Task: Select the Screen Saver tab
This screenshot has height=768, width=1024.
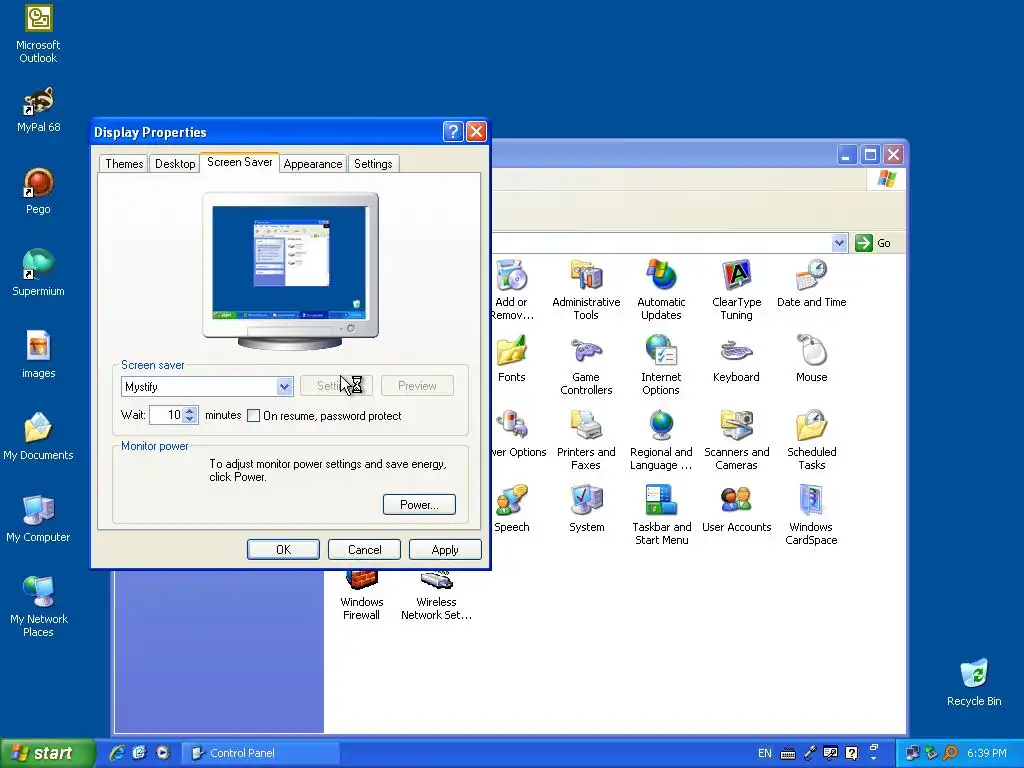Action: coord(240,162)
